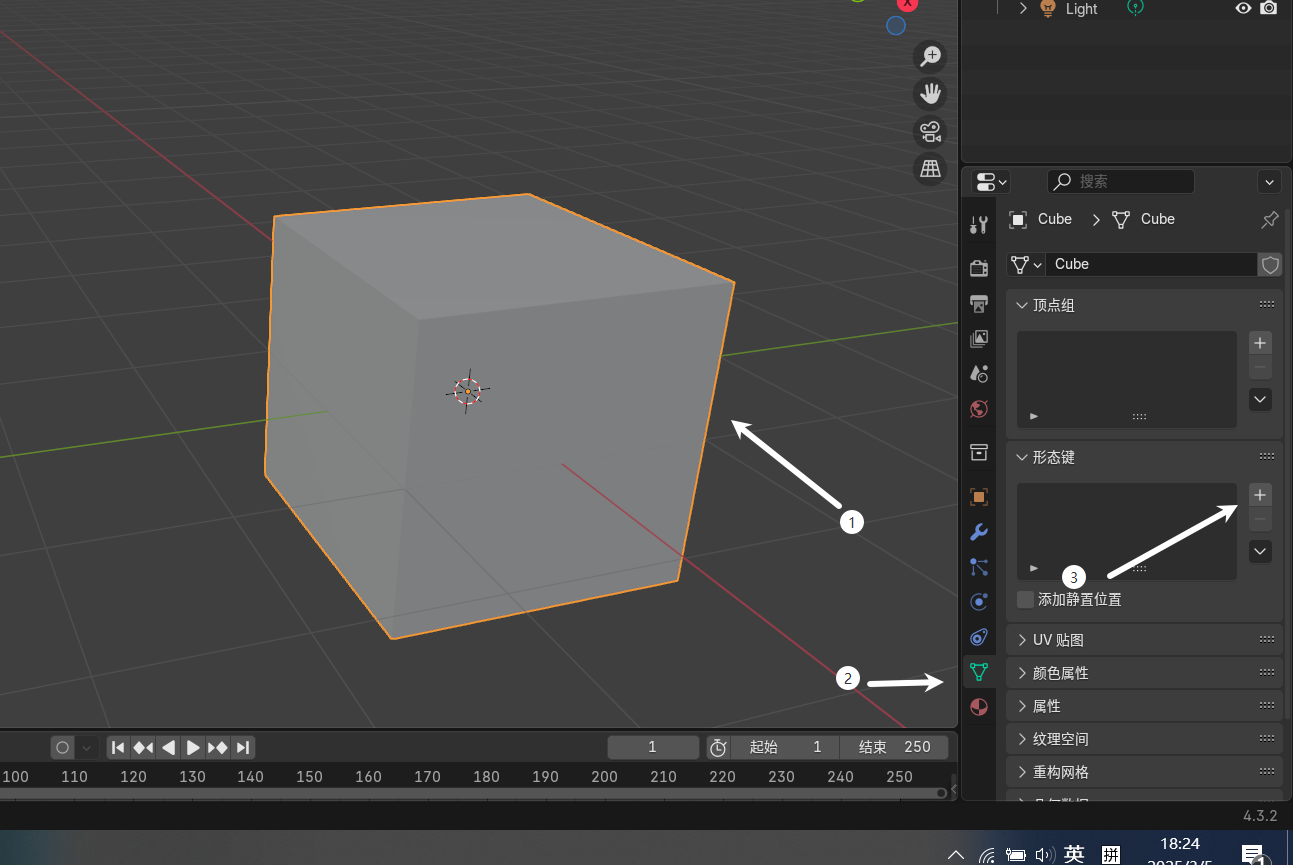The height and width of the screenshot is (865, 1293).
Task: Click the zoom magnifier icon in viewport
Action: coord(931,57)
